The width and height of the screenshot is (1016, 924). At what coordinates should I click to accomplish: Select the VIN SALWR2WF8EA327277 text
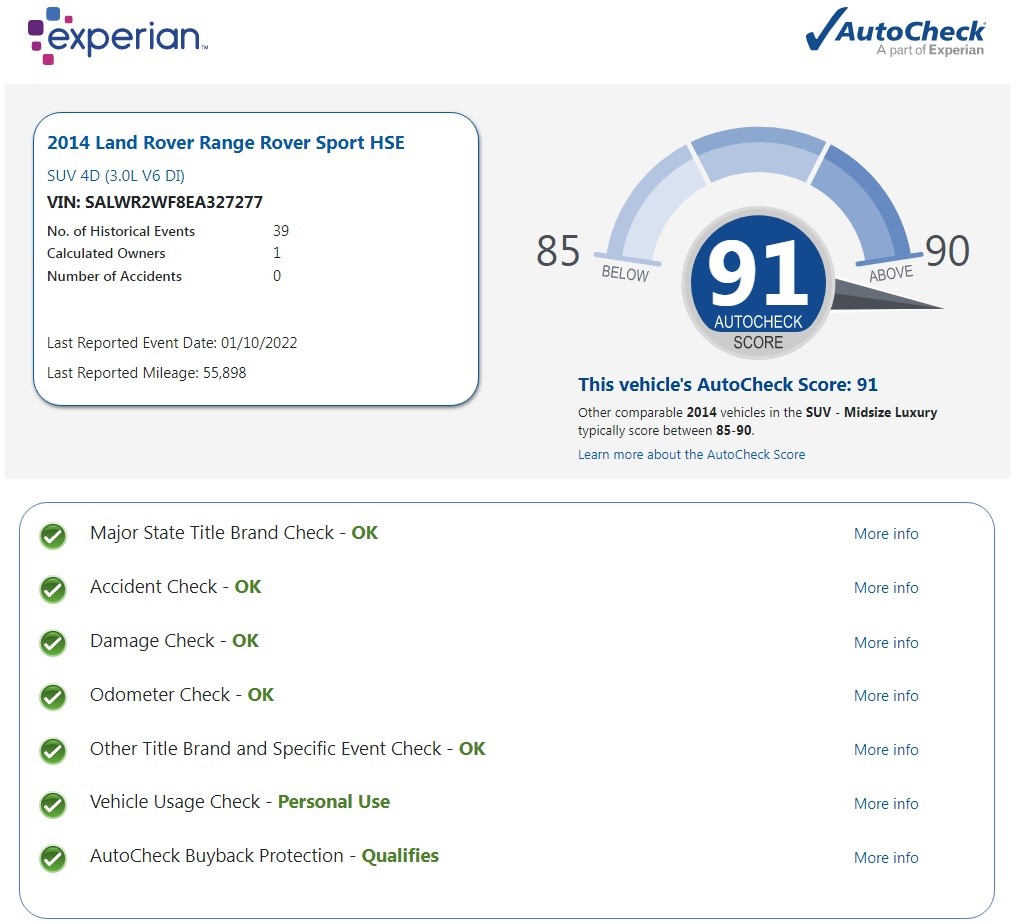point(155,202)
